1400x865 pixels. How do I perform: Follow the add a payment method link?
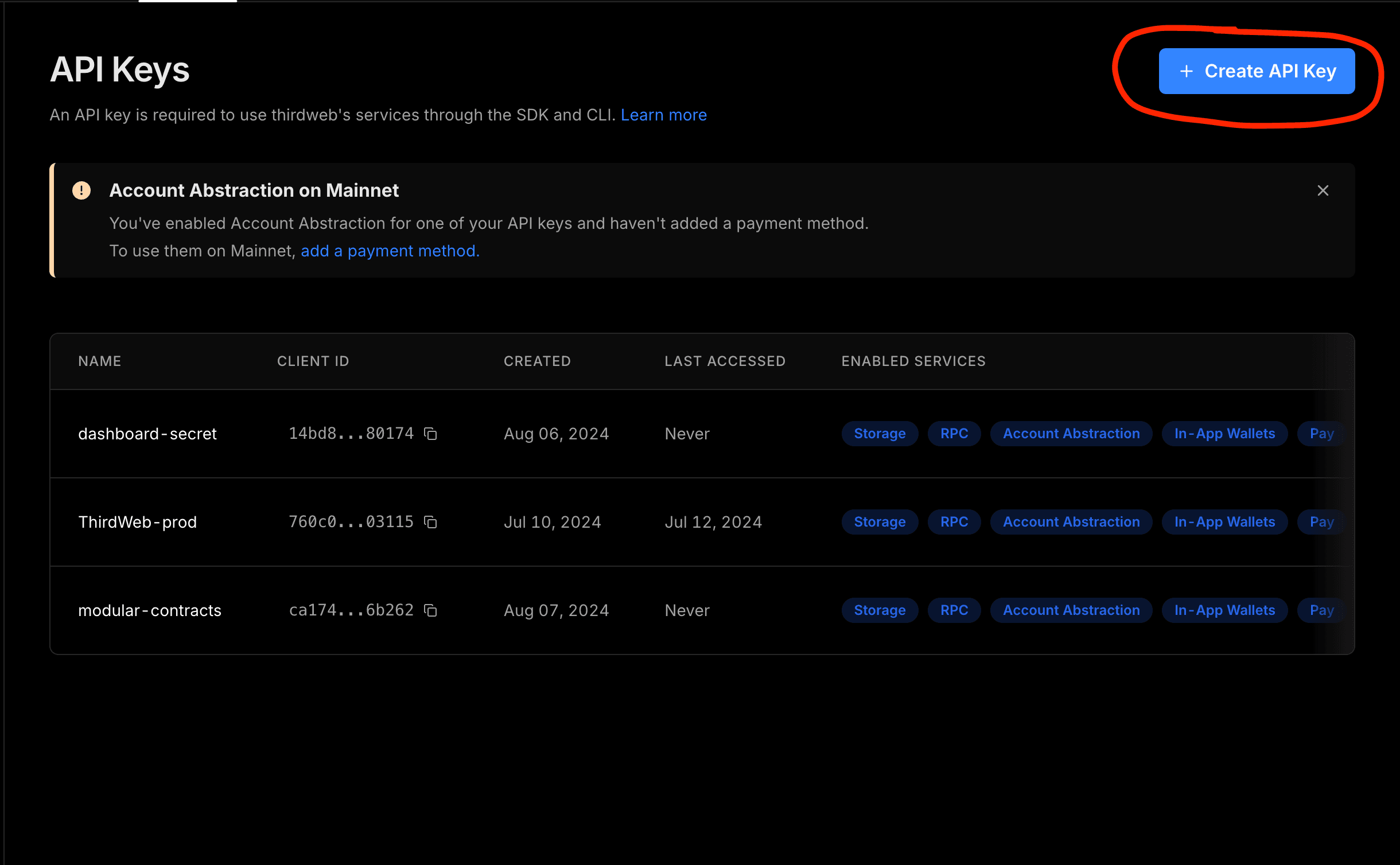tap(390, 251)
